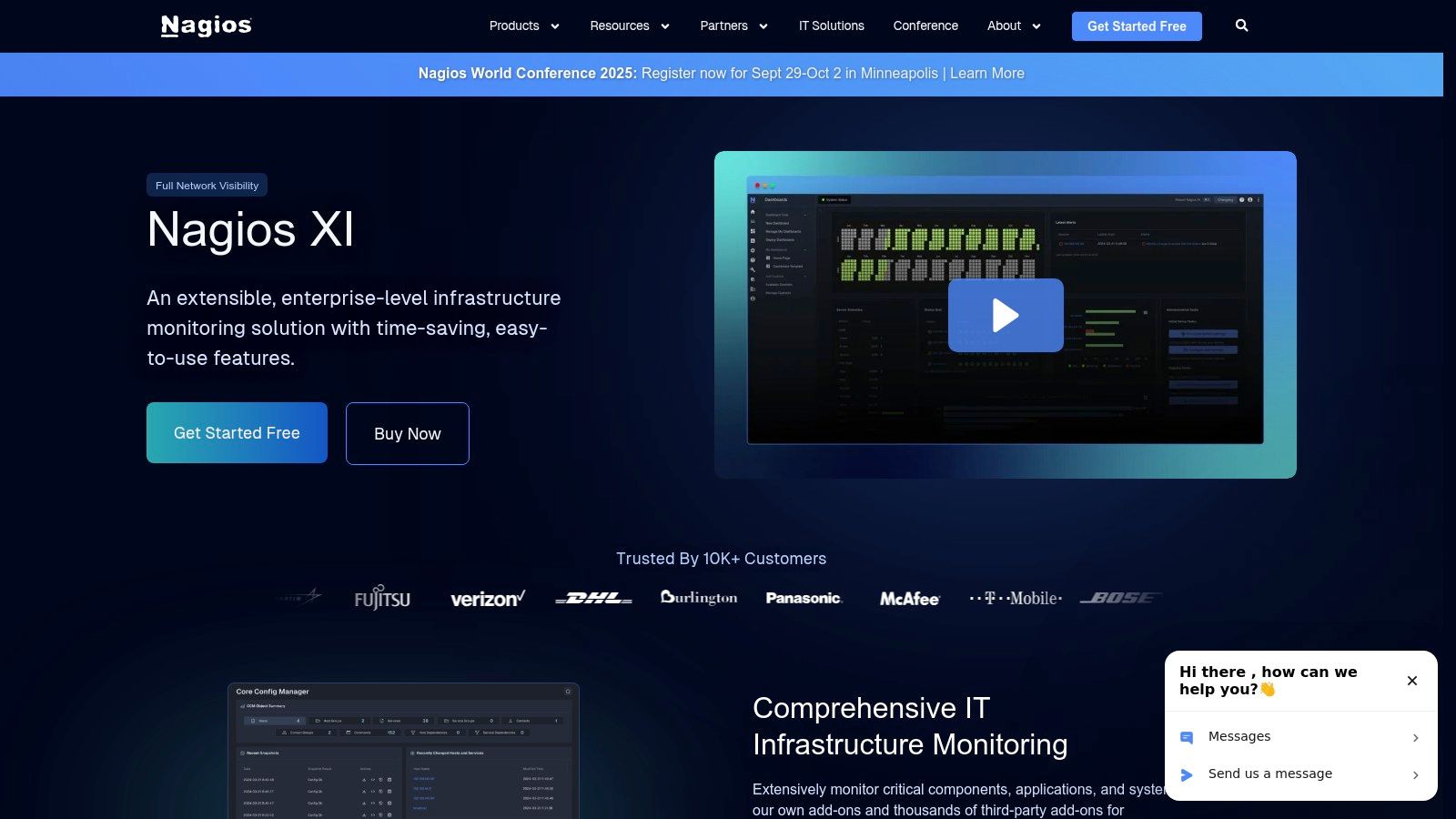Open the About dropdown menu
The height and width of the screenshot is (819, 1456).
(1014, 25)
